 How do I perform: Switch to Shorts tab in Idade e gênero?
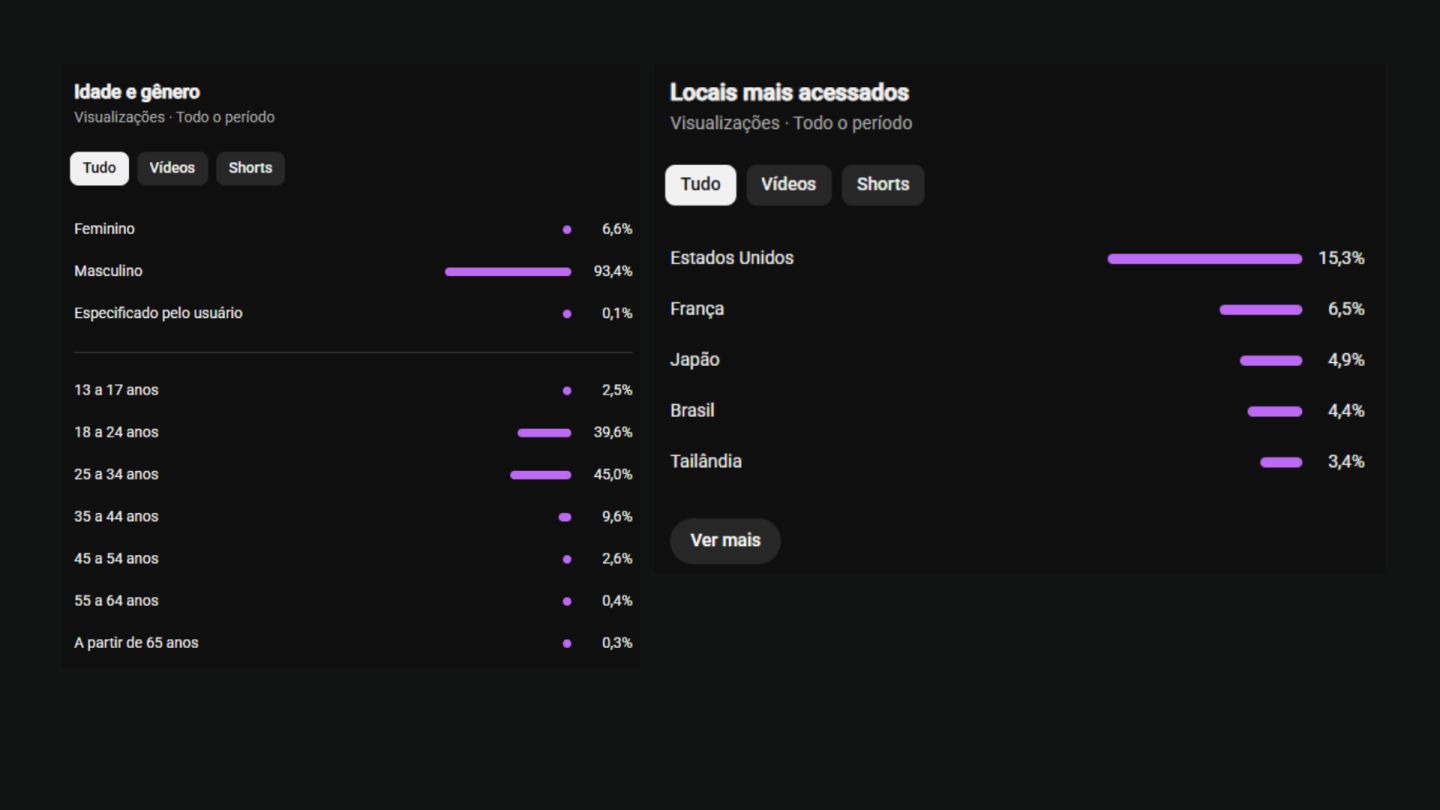pyautogui.click(x=250, y=168)
